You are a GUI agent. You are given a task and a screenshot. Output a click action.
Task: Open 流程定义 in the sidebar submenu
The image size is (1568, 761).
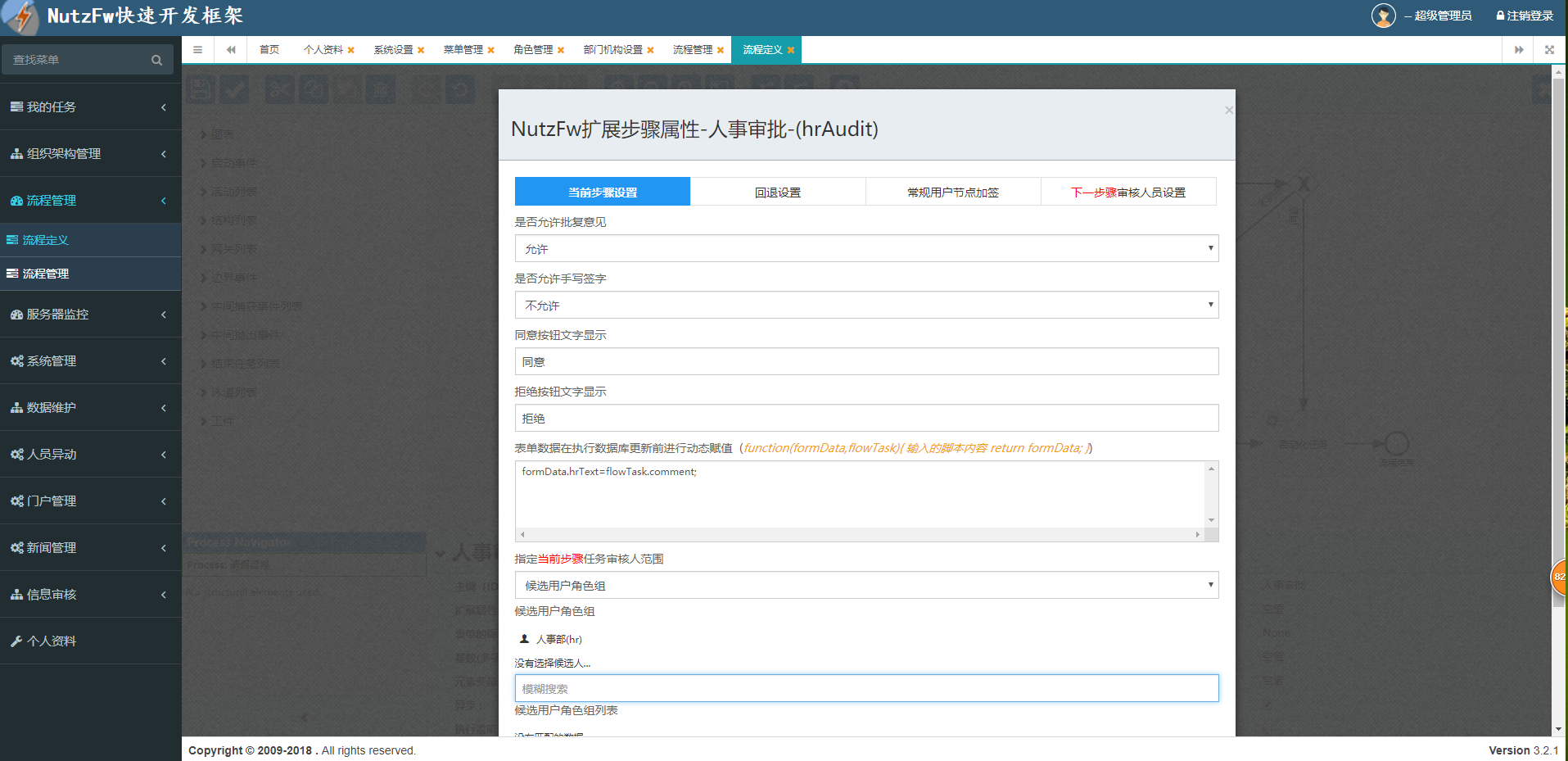pyautogui.click(x=90, y=240)
